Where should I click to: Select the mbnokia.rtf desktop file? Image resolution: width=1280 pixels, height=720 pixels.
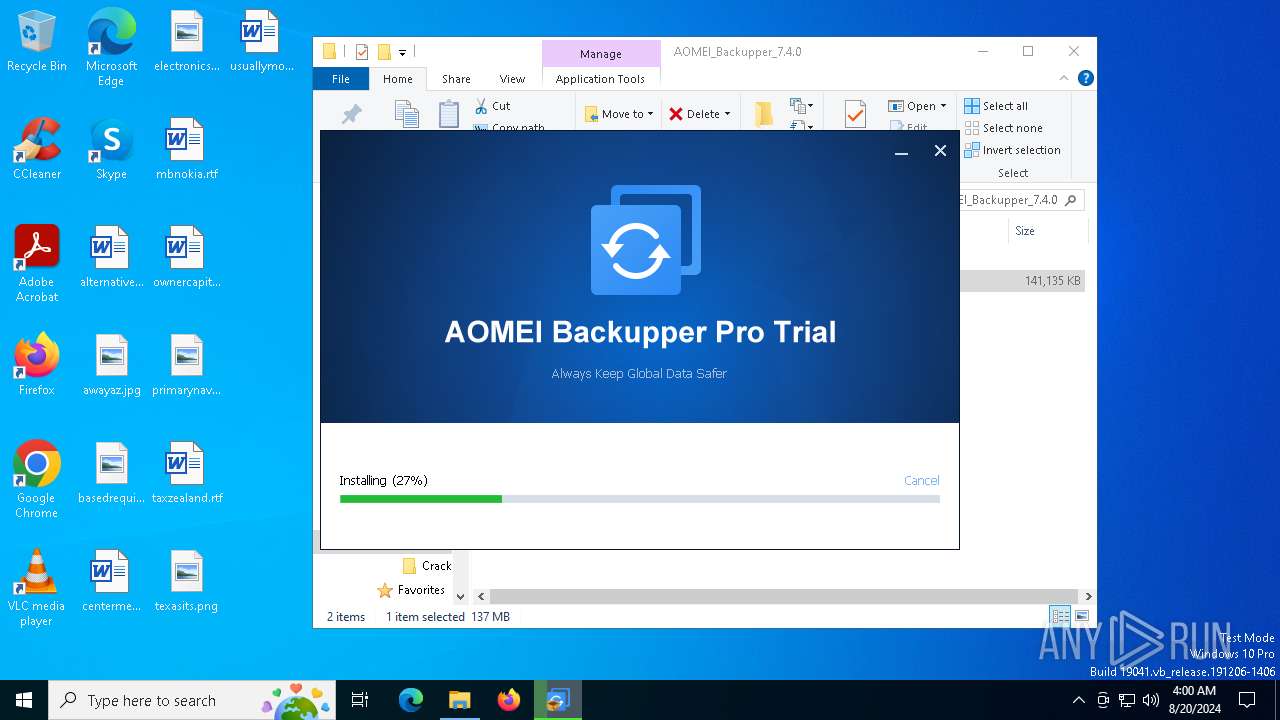[186, 149]
